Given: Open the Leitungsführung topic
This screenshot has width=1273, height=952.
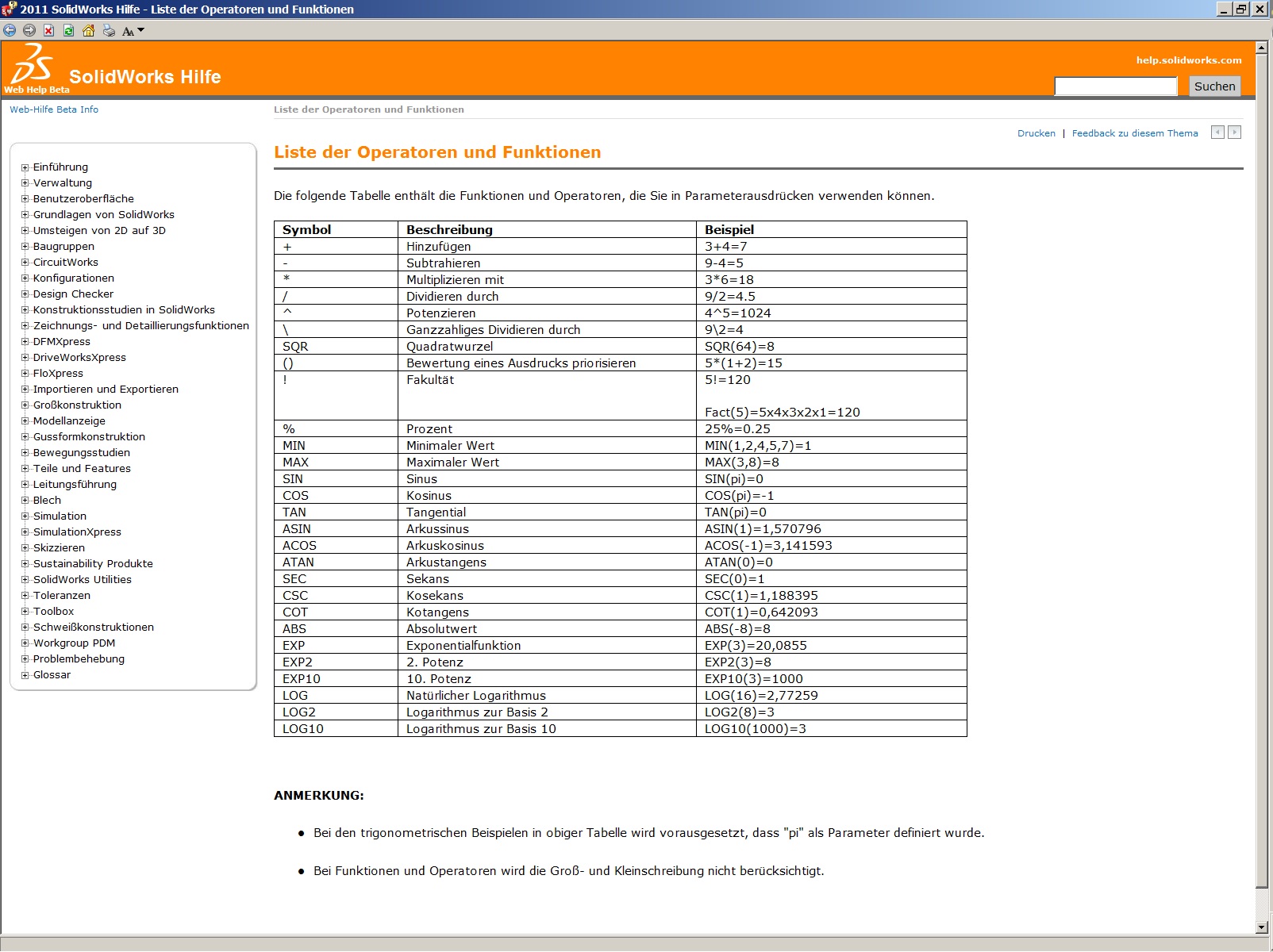Looking at the screenshot, I should [75, 485].
